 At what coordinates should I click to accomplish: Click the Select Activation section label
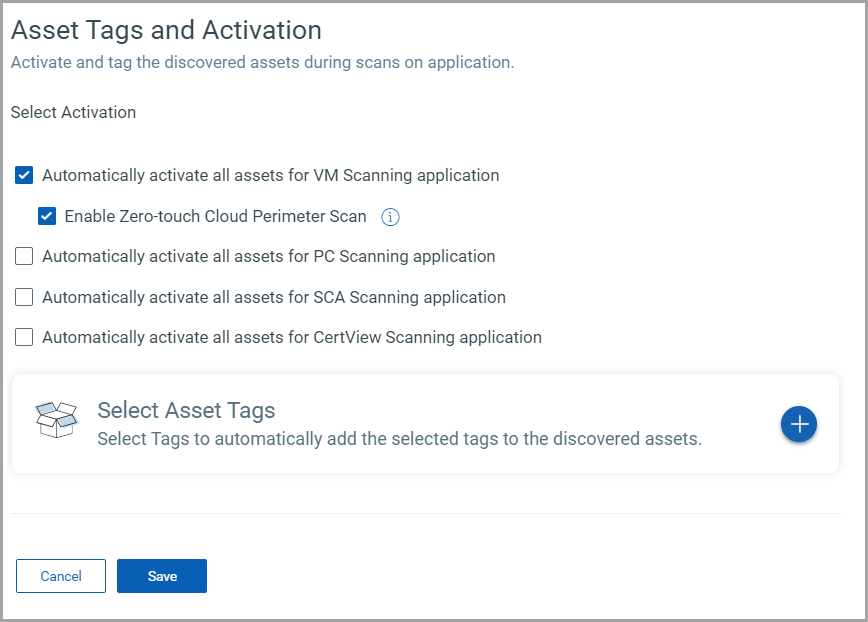[73, 112]
